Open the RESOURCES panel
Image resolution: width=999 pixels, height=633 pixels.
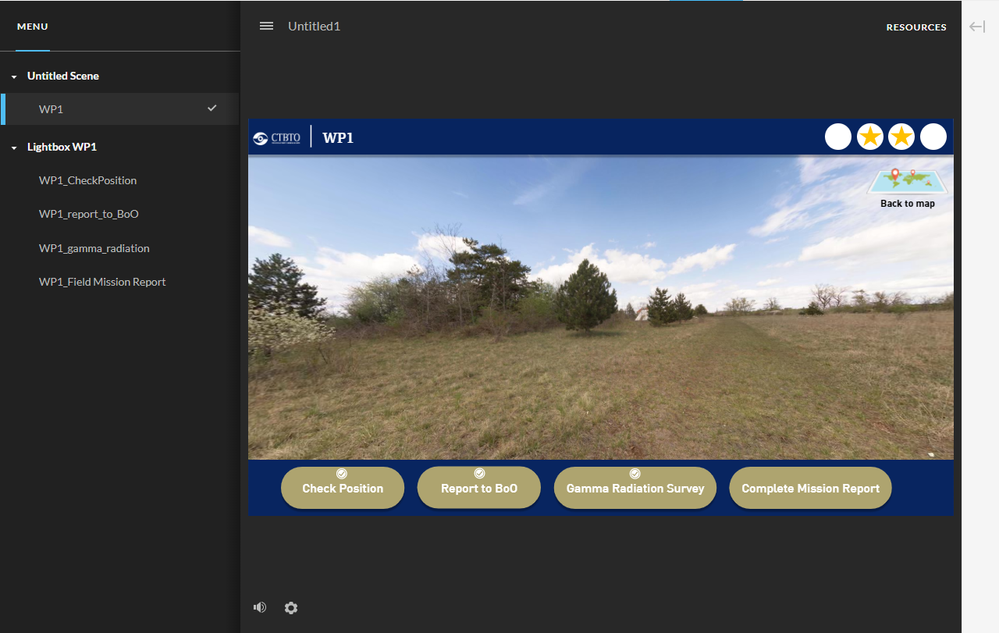point(916,27)
